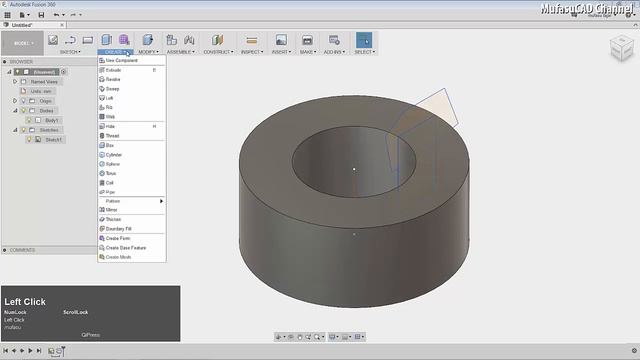640x360 pixels.
Task: Click the Make 3D print icon
Action: point(307,40)
